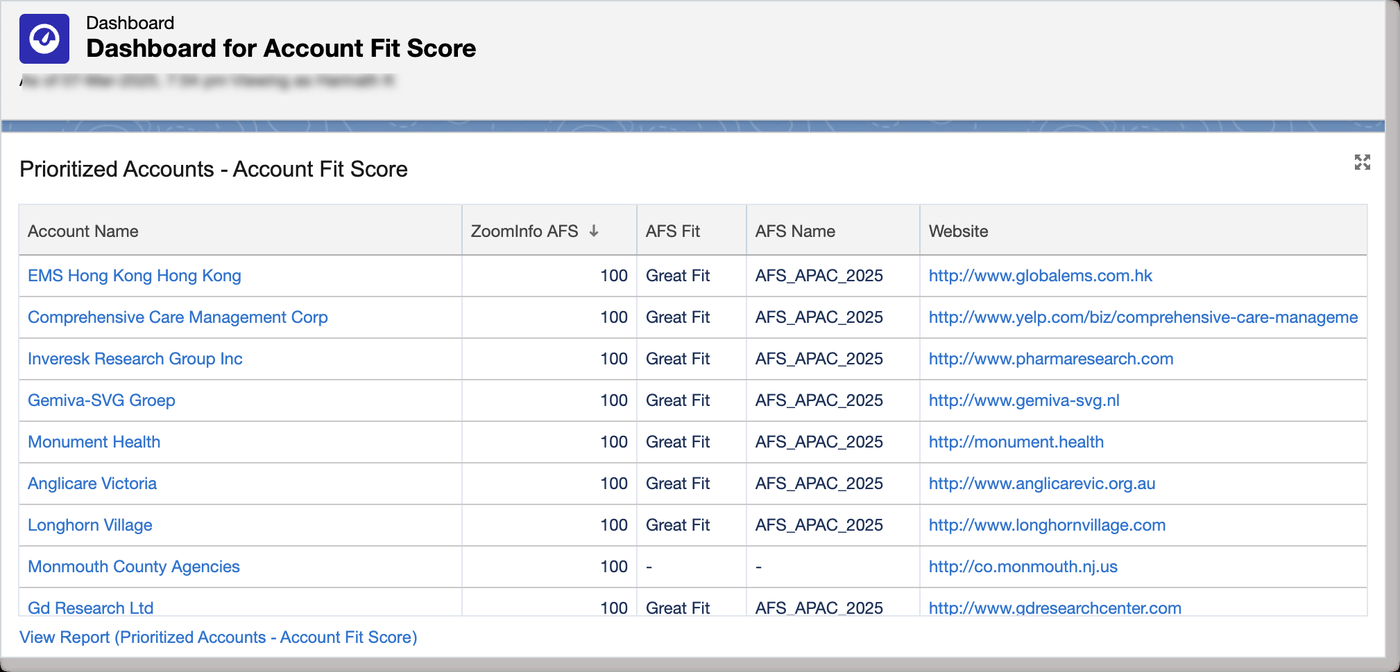Viewport: 1400px width, 672px height.
Task: Open the Gemiva-SVG Groep account
Action: [x=101, y=400]
